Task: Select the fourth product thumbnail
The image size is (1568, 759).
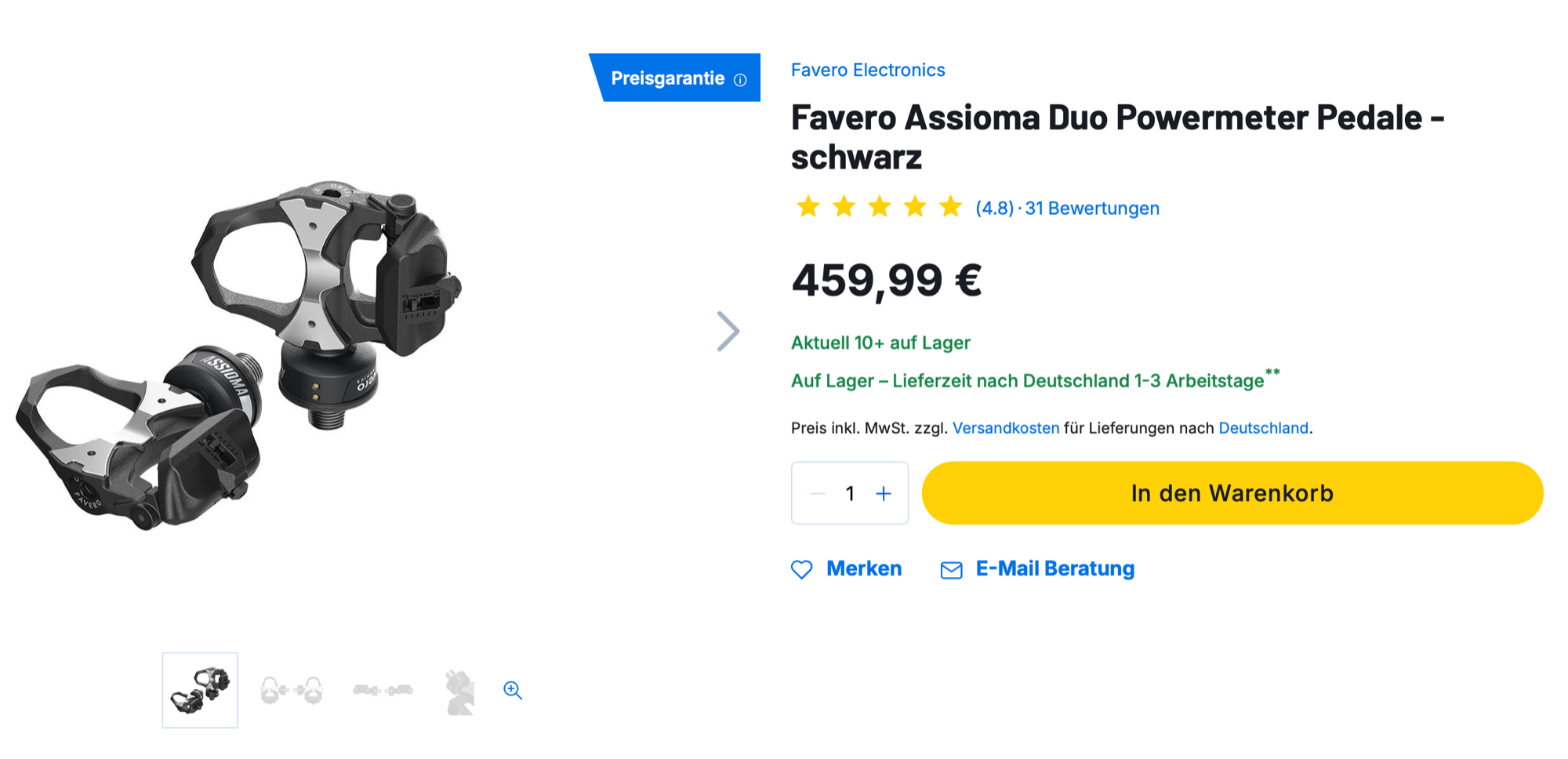Action: point(459,692)
